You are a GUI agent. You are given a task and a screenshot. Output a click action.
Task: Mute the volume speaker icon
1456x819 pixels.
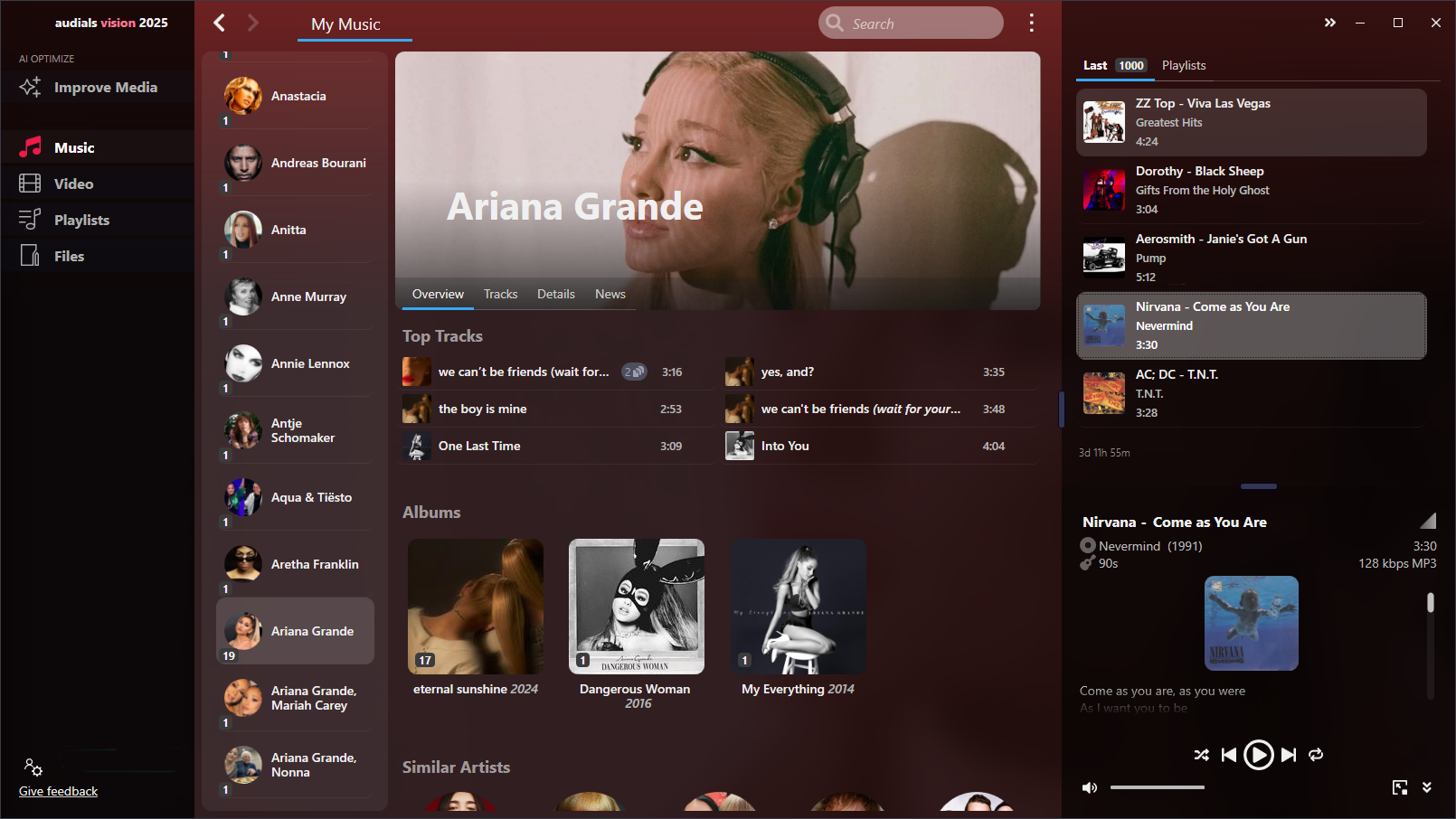click(1090, 787)
